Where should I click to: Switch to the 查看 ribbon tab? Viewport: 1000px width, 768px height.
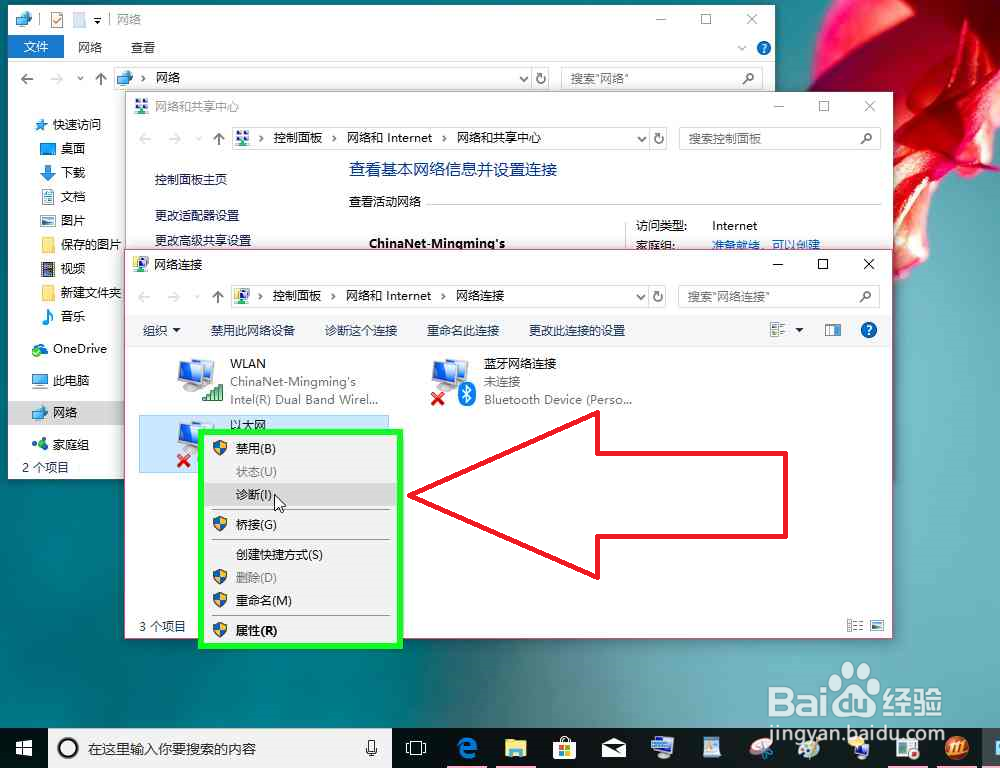coord(142,46)
